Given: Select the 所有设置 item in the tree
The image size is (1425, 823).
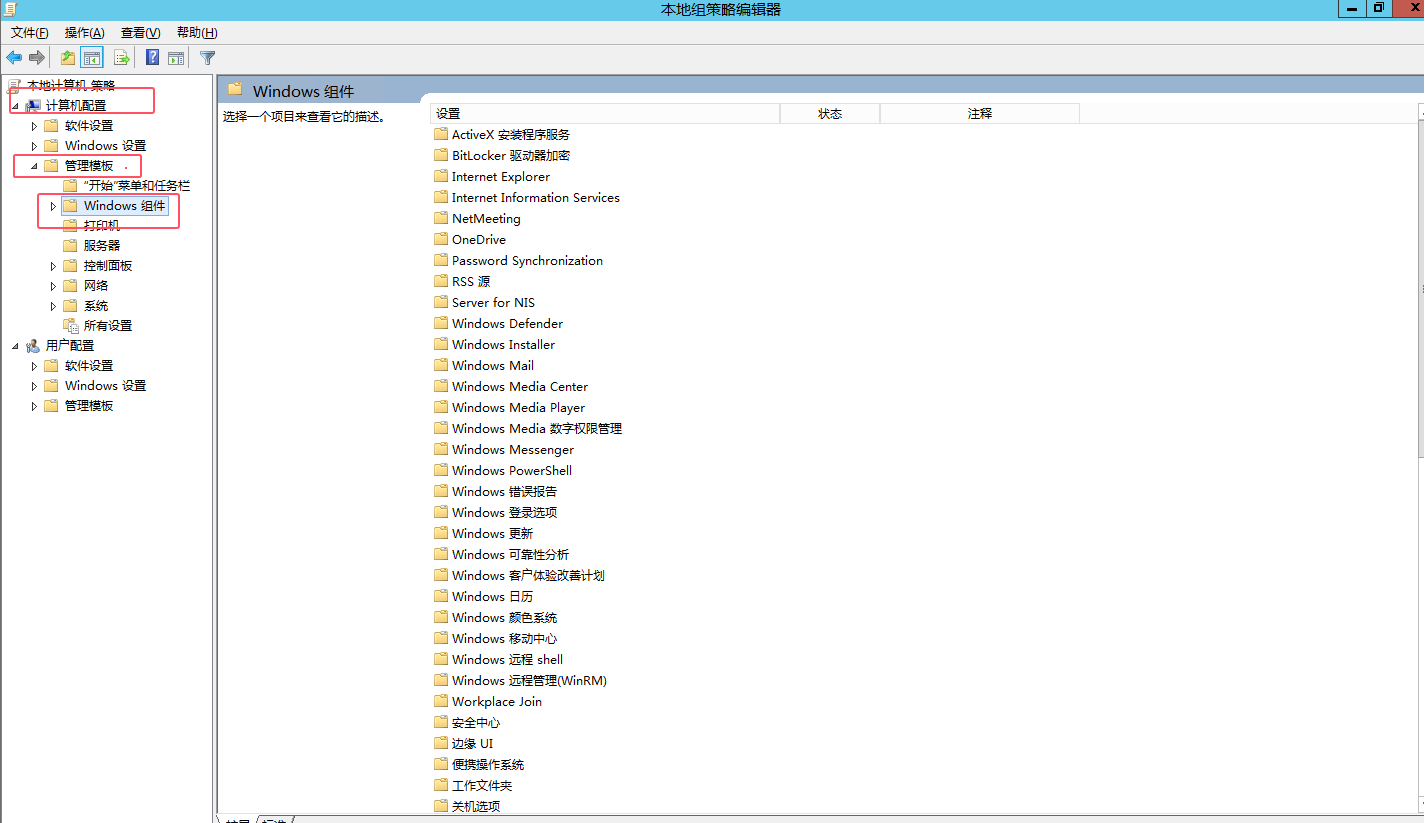Looking at the screenshot, I should pos(107,324).
